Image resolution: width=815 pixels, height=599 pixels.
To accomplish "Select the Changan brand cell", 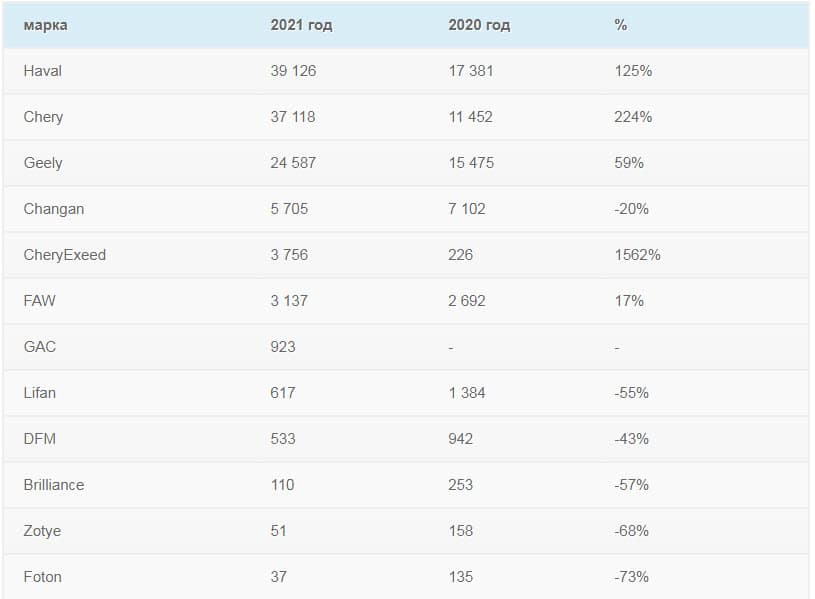I will 54,209.
